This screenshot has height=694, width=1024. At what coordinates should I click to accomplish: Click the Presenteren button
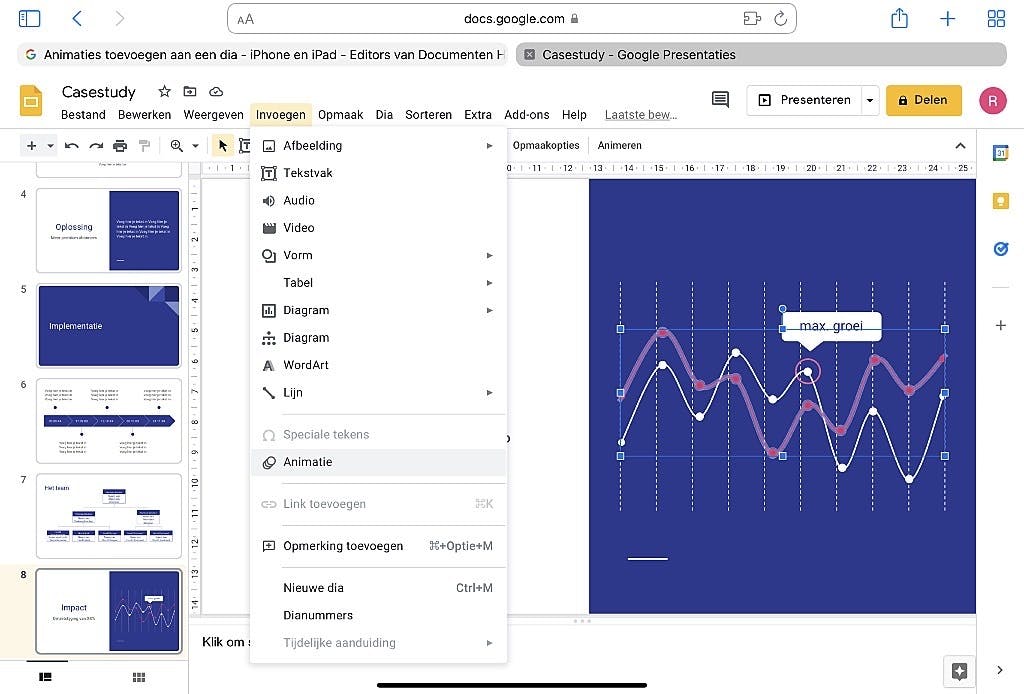coord(805,100)
